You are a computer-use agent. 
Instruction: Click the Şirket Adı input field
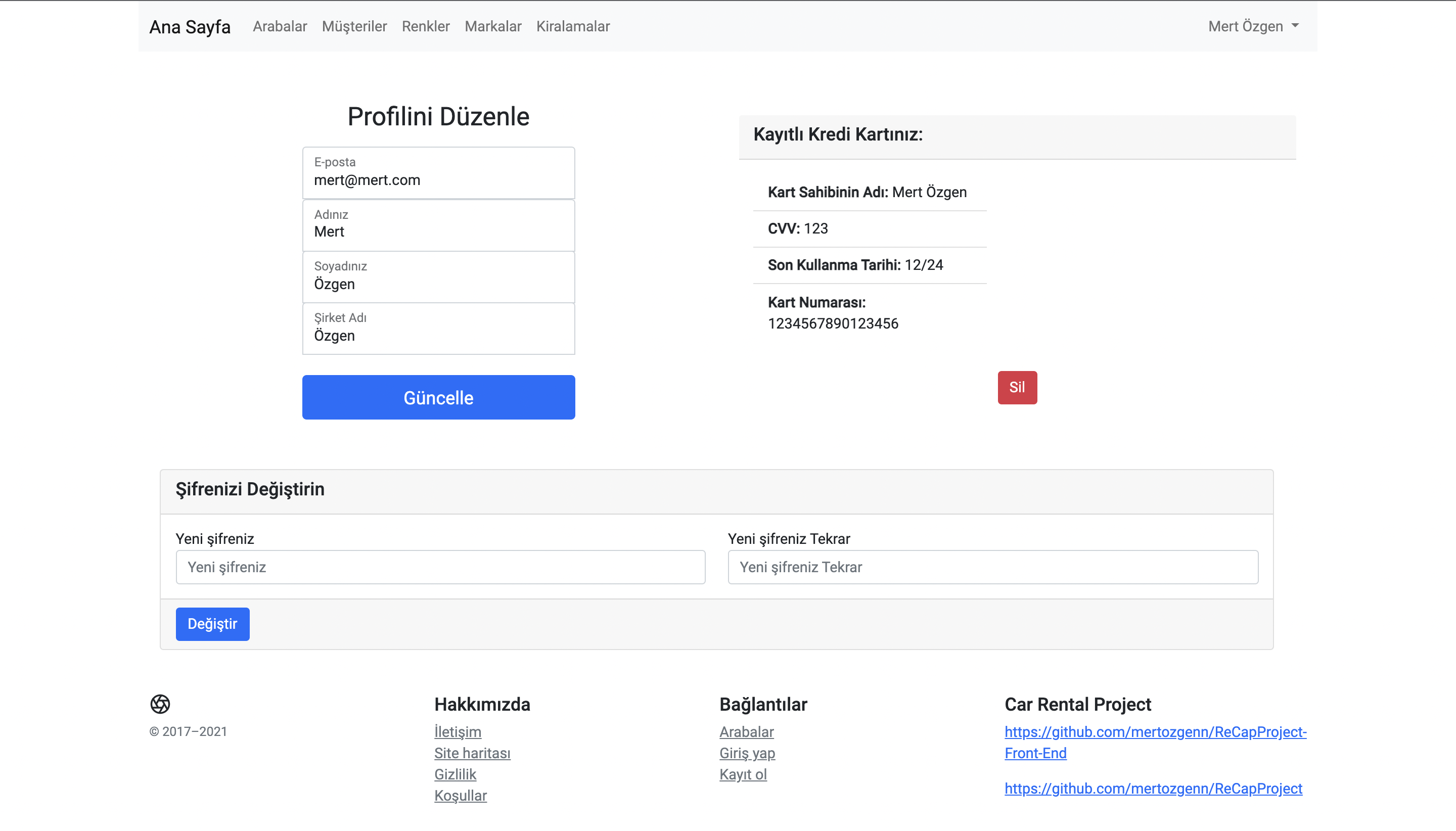(438, 329)
